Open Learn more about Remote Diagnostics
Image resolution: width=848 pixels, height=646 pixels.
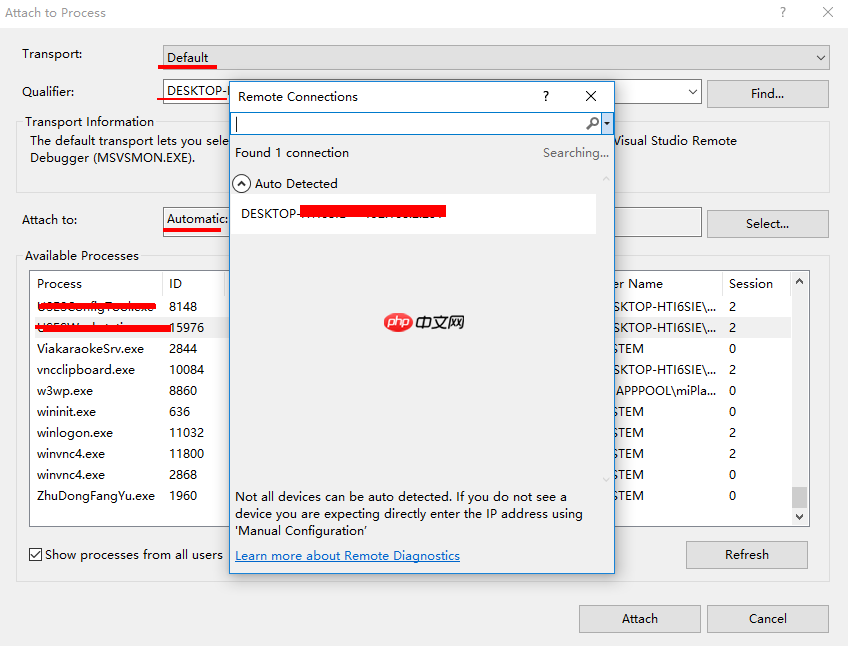pos(347,555)
